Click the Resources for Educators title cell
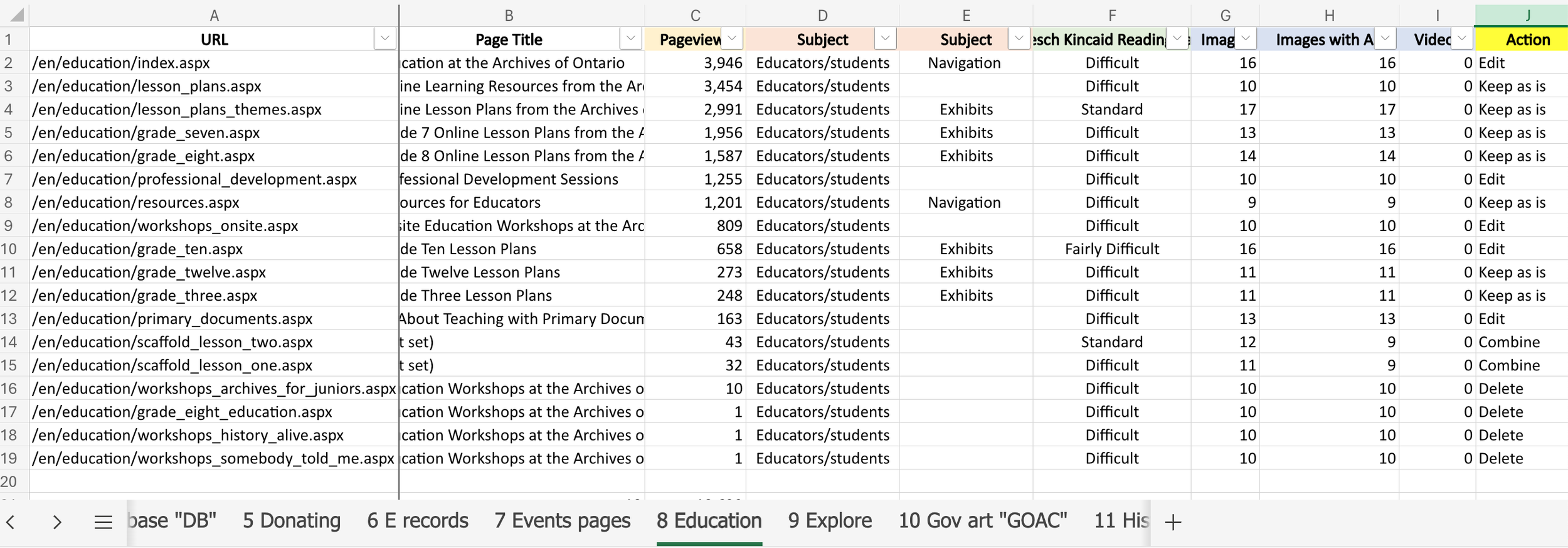The image size is (1568, 548). tap(522, 202)
